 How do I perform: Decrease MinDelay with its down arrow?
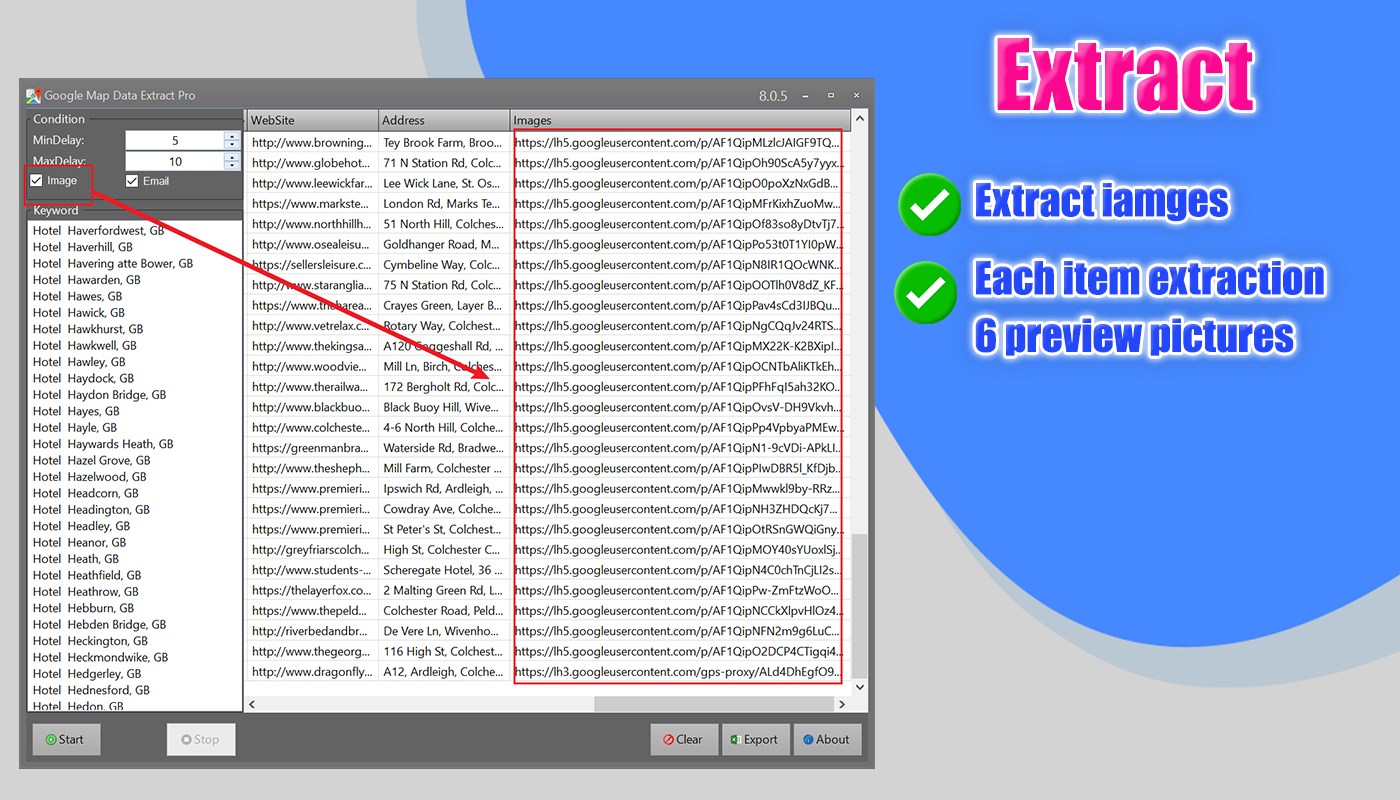(232, 146)
